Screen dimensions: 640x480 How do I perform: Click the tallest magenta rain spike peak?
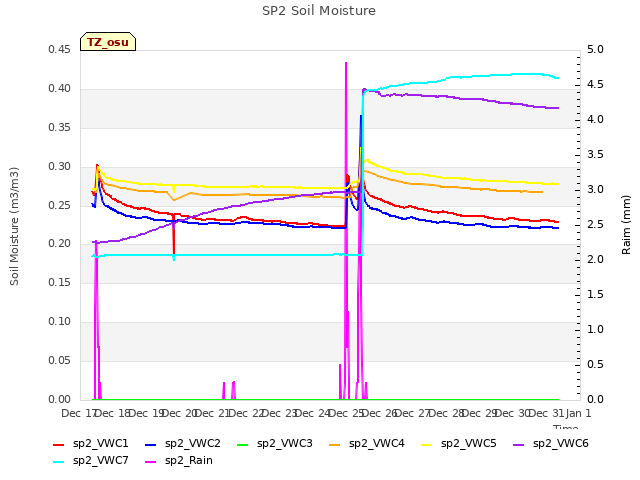coord(346,63)
